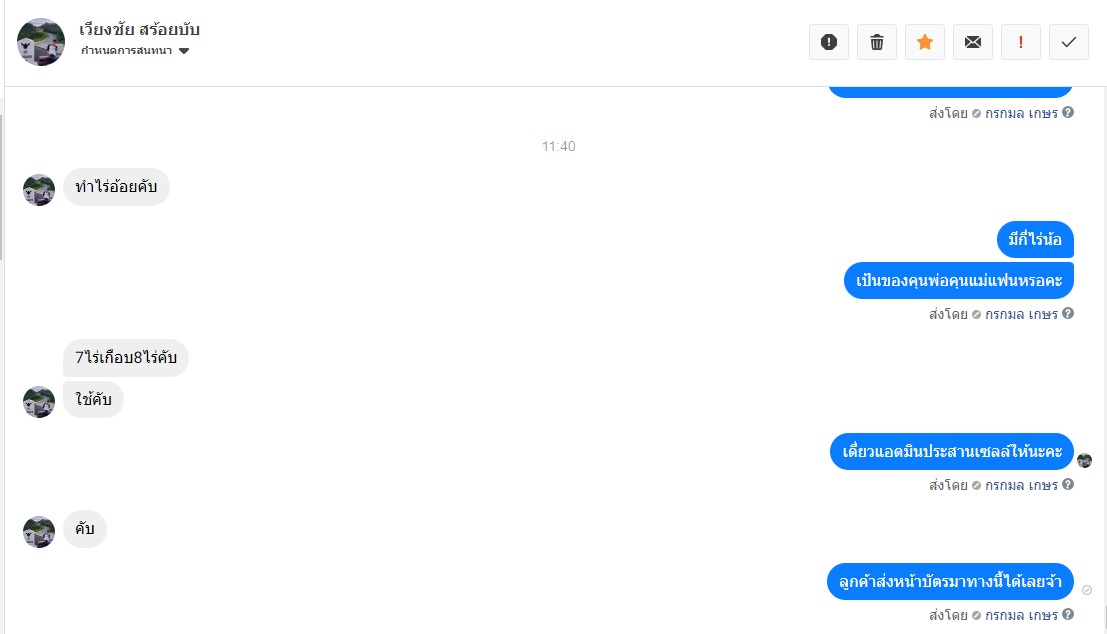The width and height of the screenshot is (1107, 634).
Task: Flag conversation with red exclamation icon
Action: [1021, 42]
